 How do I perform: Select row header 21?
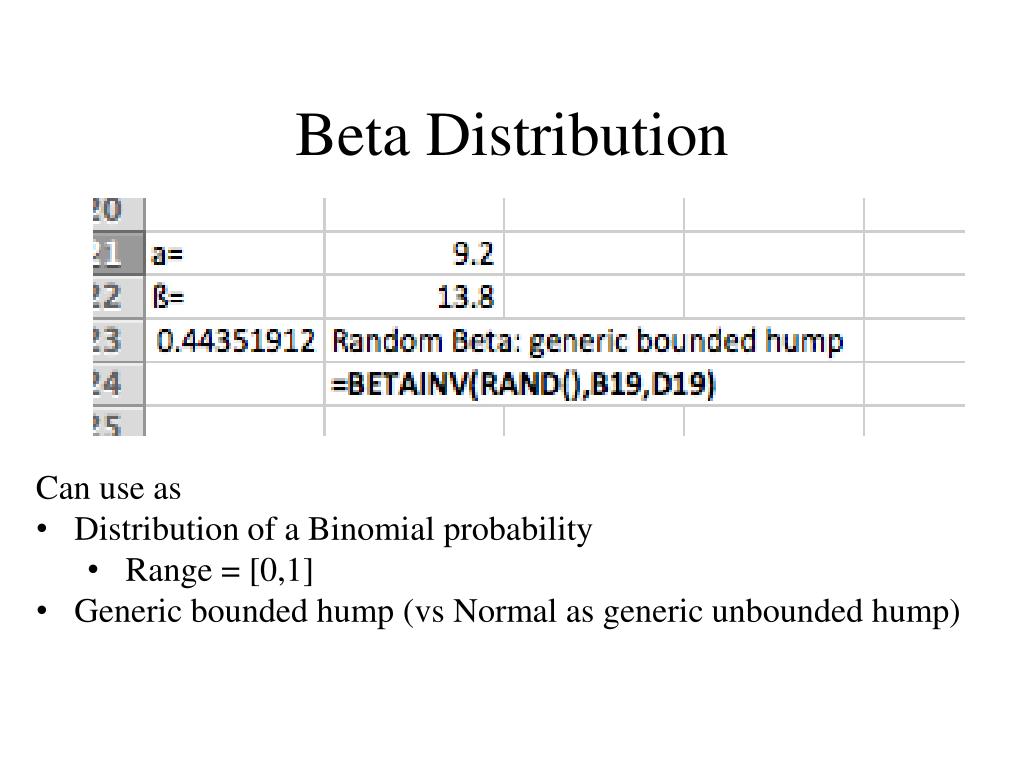(118, 253)
